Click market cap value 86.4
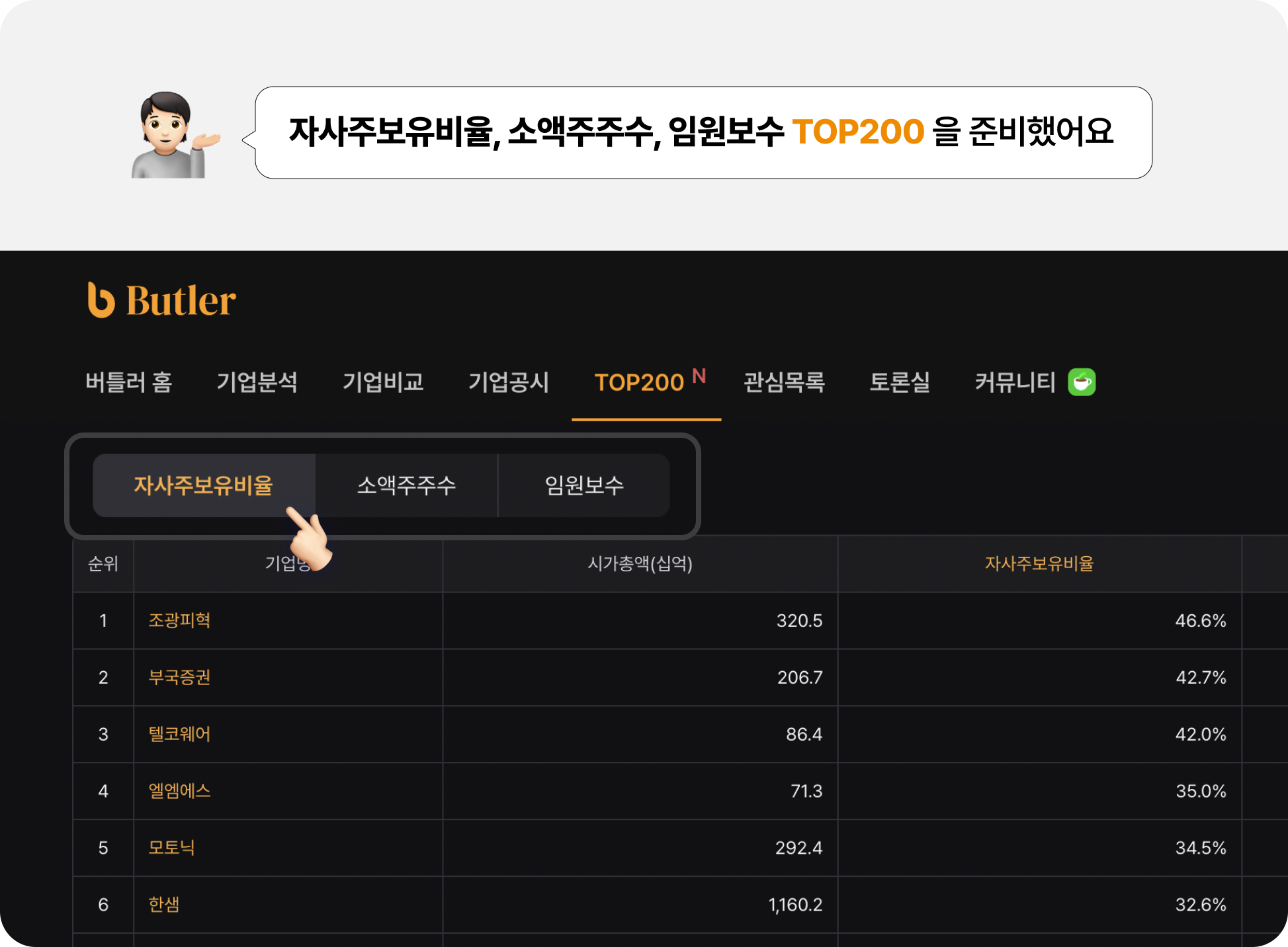The height and width of the screenshot is (947, 1288). 804,734
